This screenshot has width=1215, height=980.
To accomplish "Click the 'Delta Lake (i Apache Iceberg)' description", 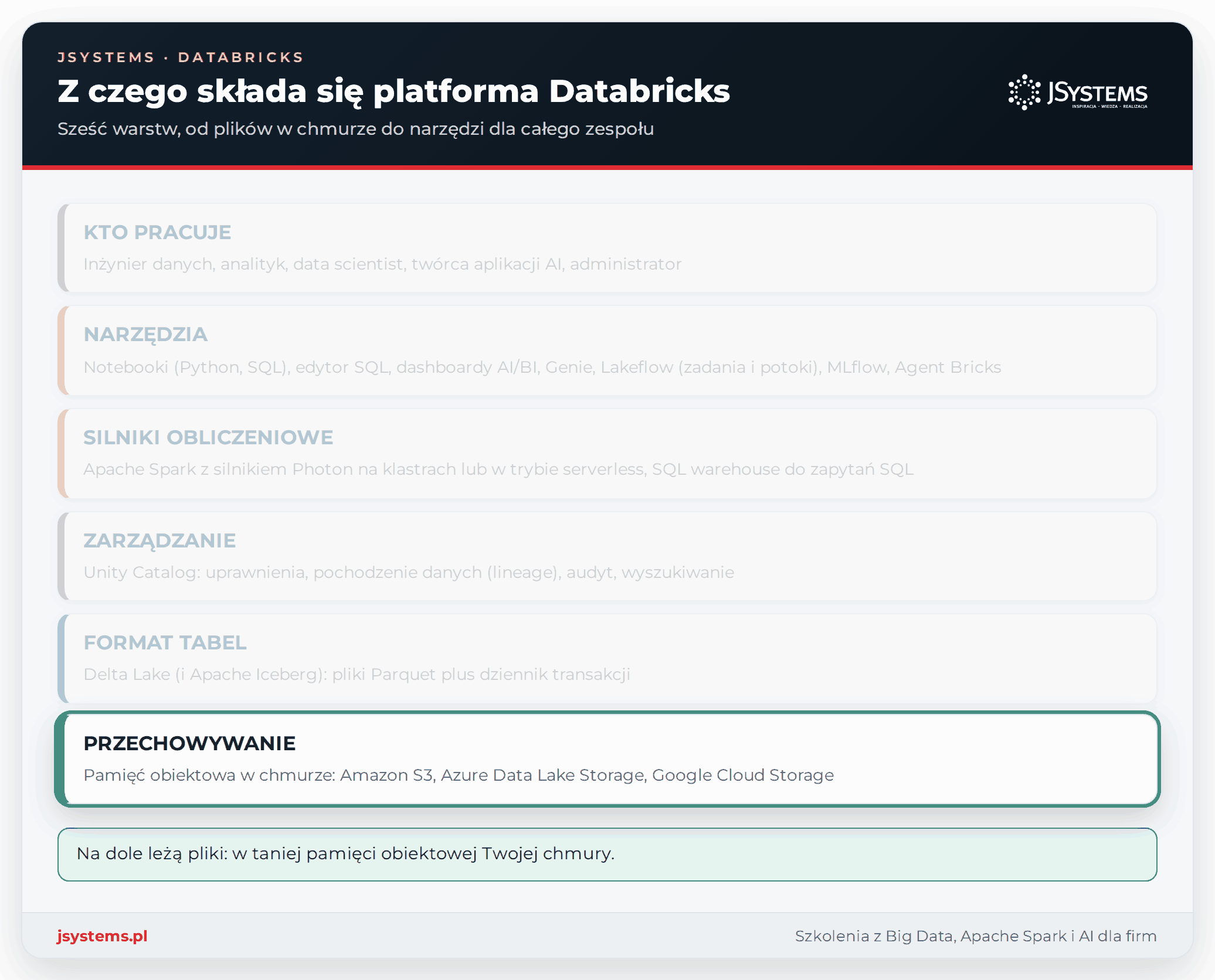I will pyautogui.click(x=357, y=674).
